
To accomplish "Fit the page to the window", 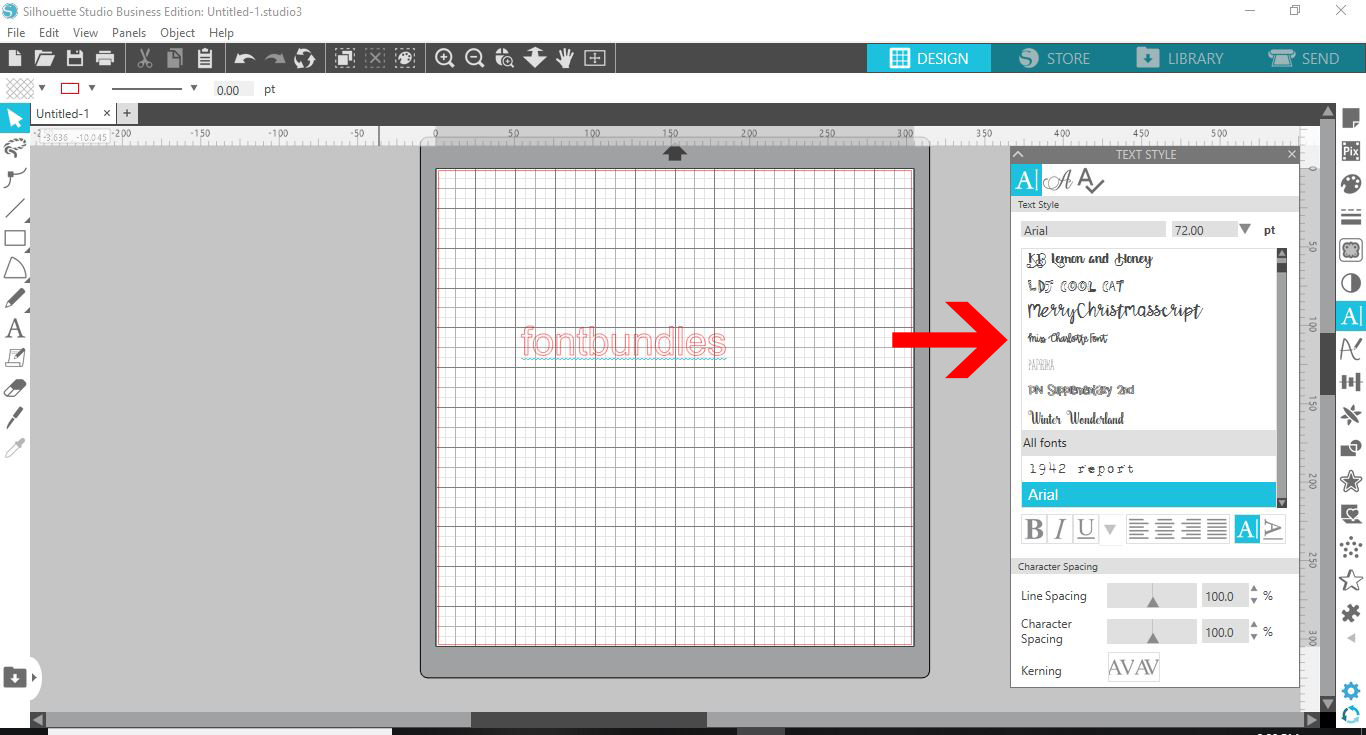I will click(595, 58).
